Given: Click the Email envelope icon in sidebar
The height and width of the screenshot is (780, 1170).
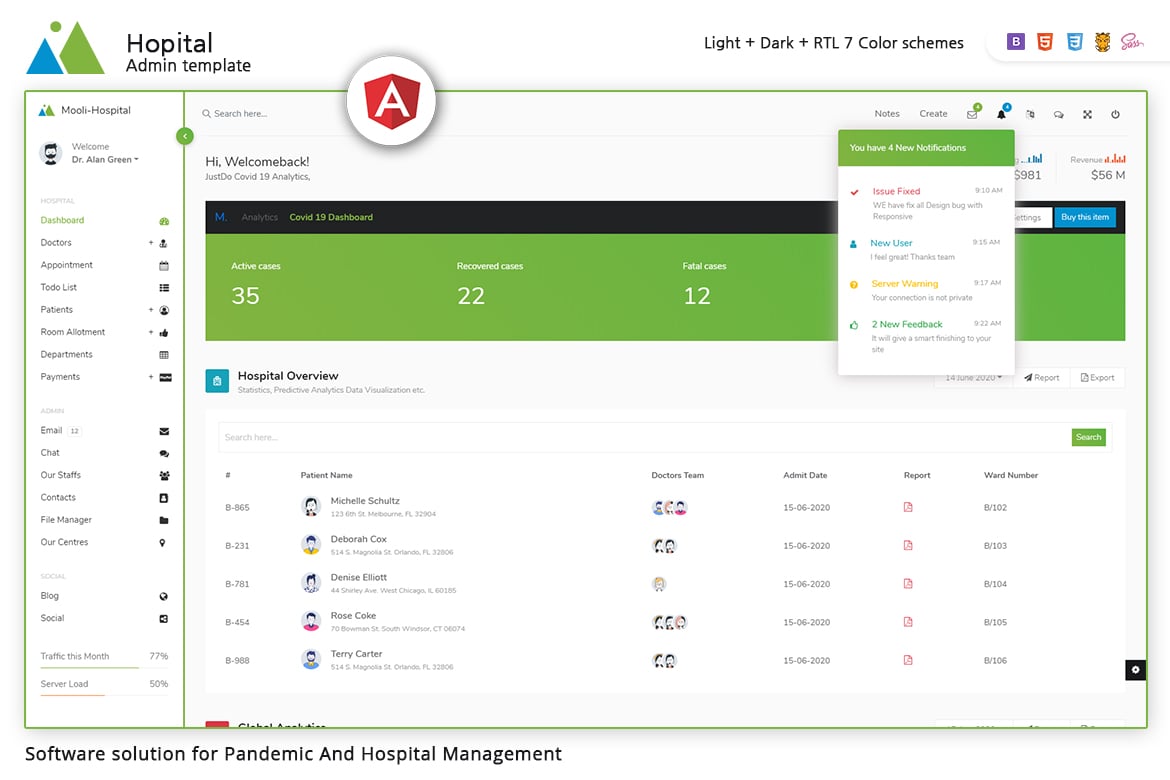Looking at the screenshot, I should (x=164, y=431).
